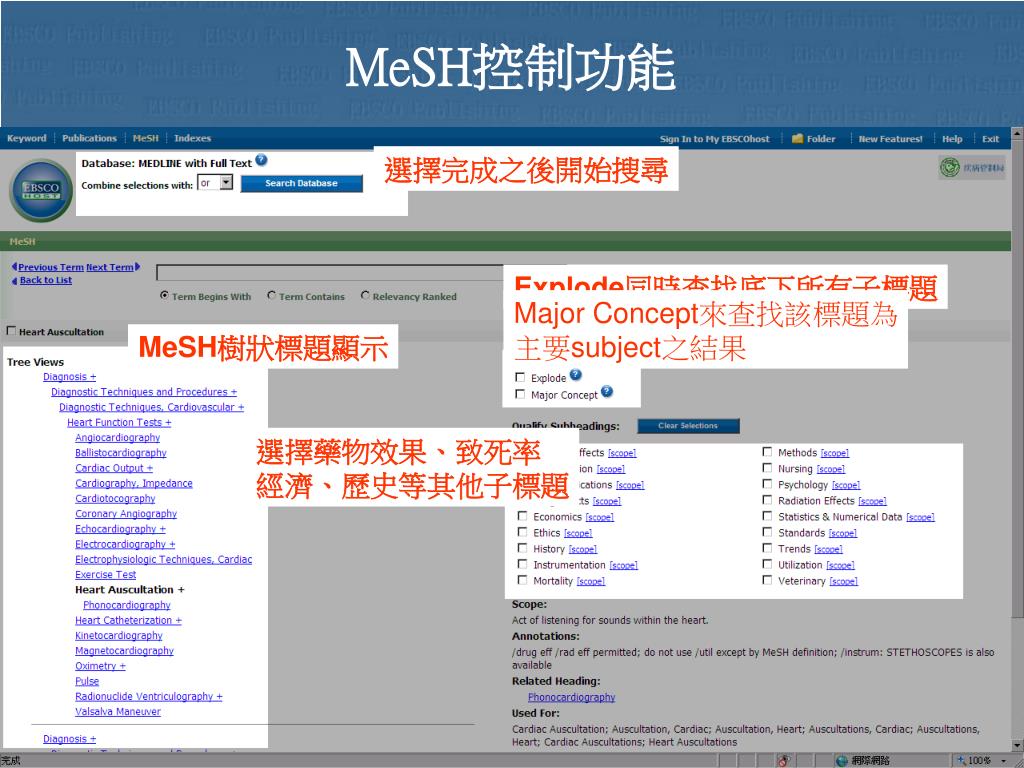Open the New Features! menu item
This screenshot has height=768, width=1024.
point(890,139)
